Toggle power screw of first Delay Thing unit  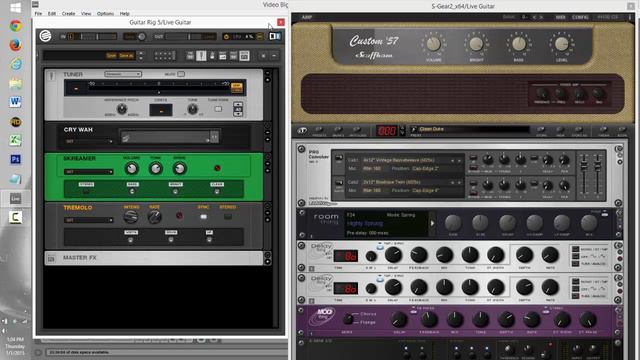click(302, 246)
